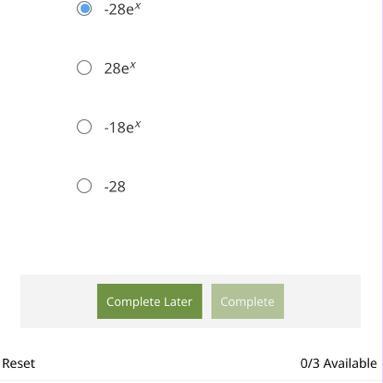Reset the question attempts
This screenshot has width=383, height=383.
point(18,363)
